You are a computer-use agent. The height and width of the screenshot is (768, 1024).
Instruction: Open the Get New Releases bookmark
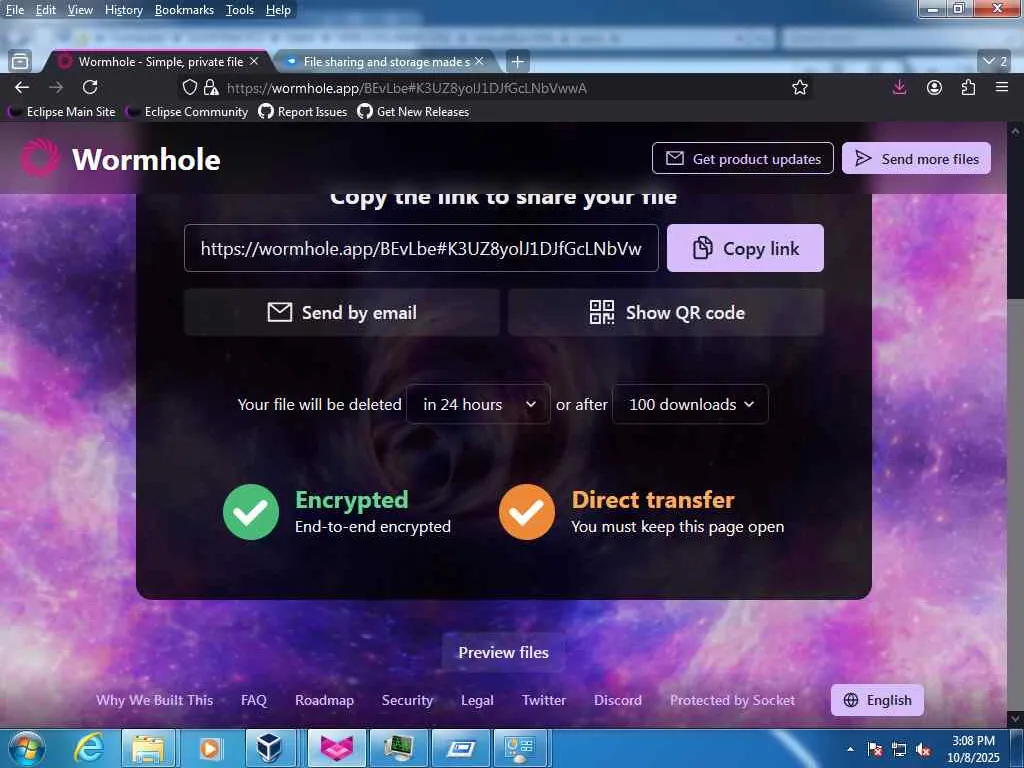413,112
